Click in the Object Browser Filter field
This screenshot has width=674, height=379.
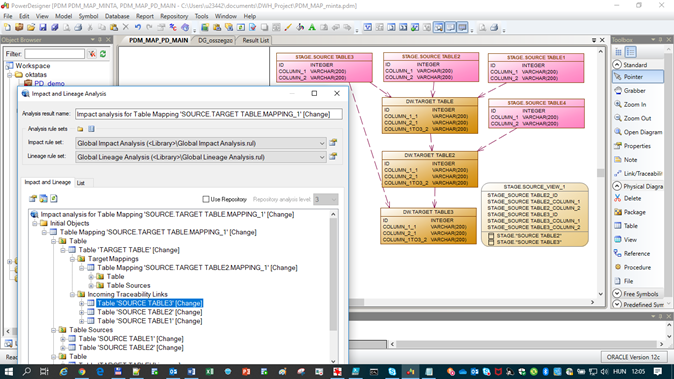pyautogui.click(x=54, y=54)
